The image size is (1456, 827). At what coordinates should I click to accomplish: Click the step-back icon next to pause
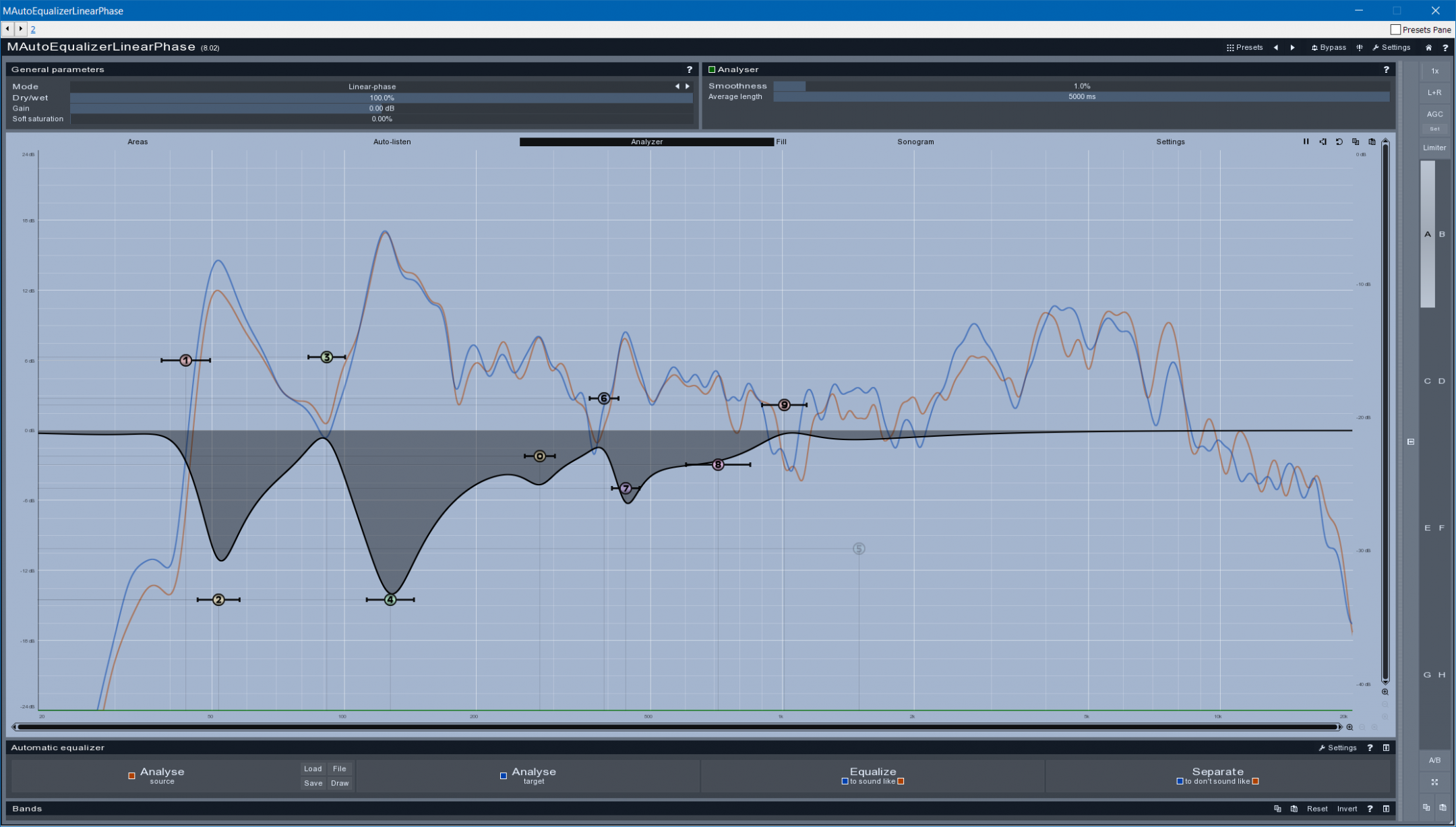click(1323, 142)
